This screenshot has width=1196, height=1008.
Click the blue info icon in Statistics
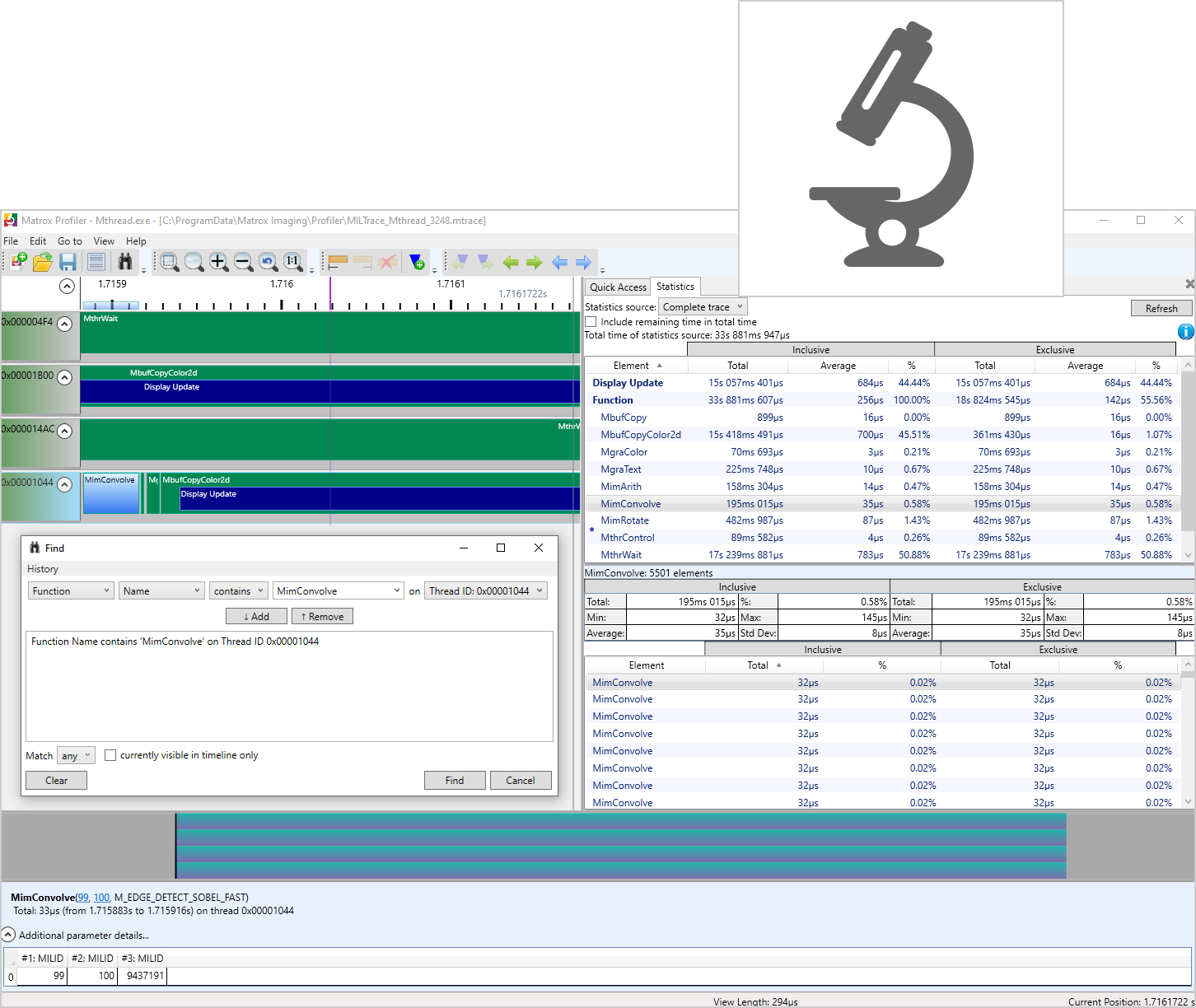pos(1185,332)
